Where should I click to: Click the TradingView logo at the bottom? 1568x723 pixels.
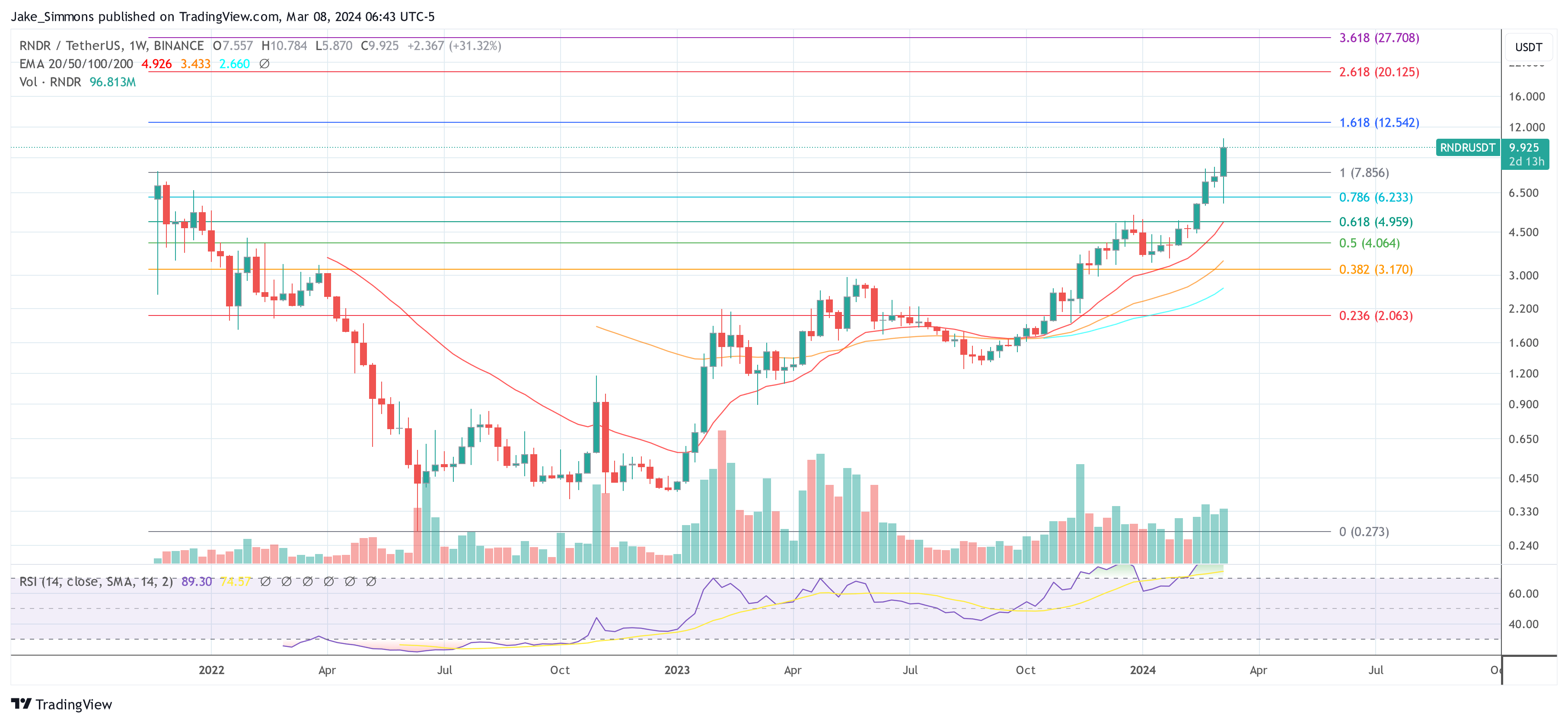pyautogui.click(x=61, y=704)
